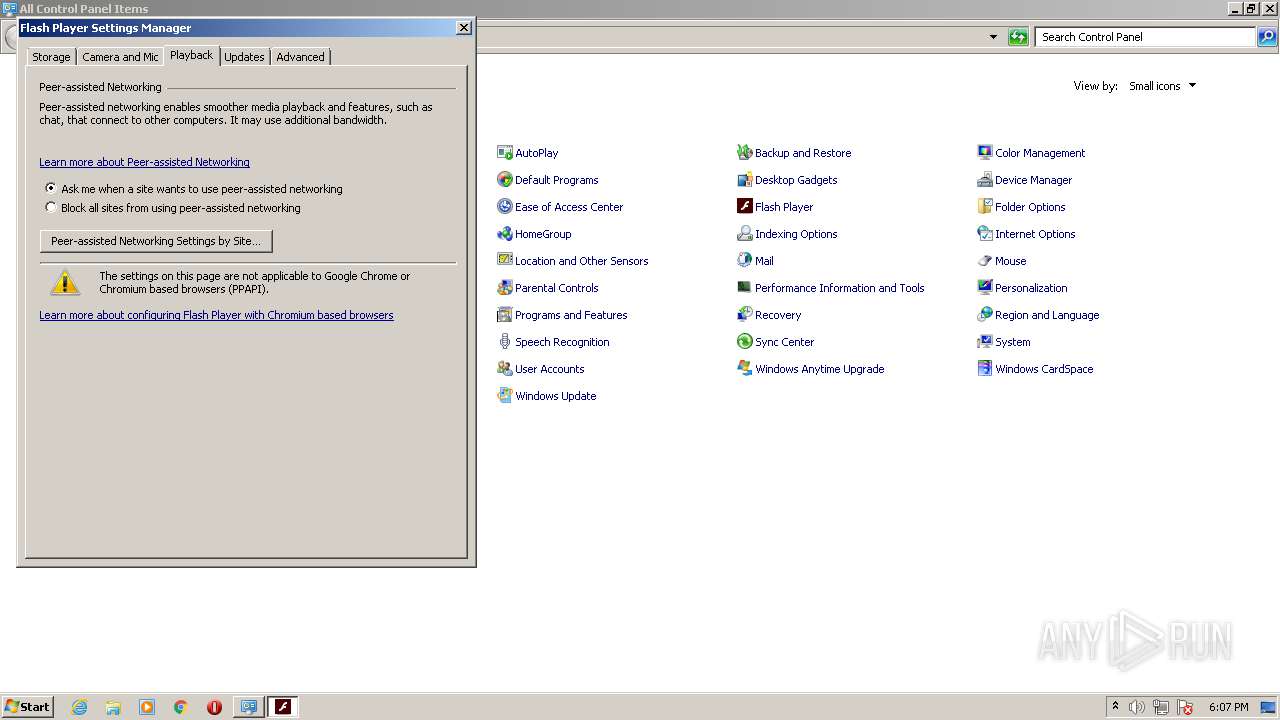The width and height of the screenshot is (1280, 720).
Task: Open Windows CardSpace icon
Action: click(x=1035, y=369)
